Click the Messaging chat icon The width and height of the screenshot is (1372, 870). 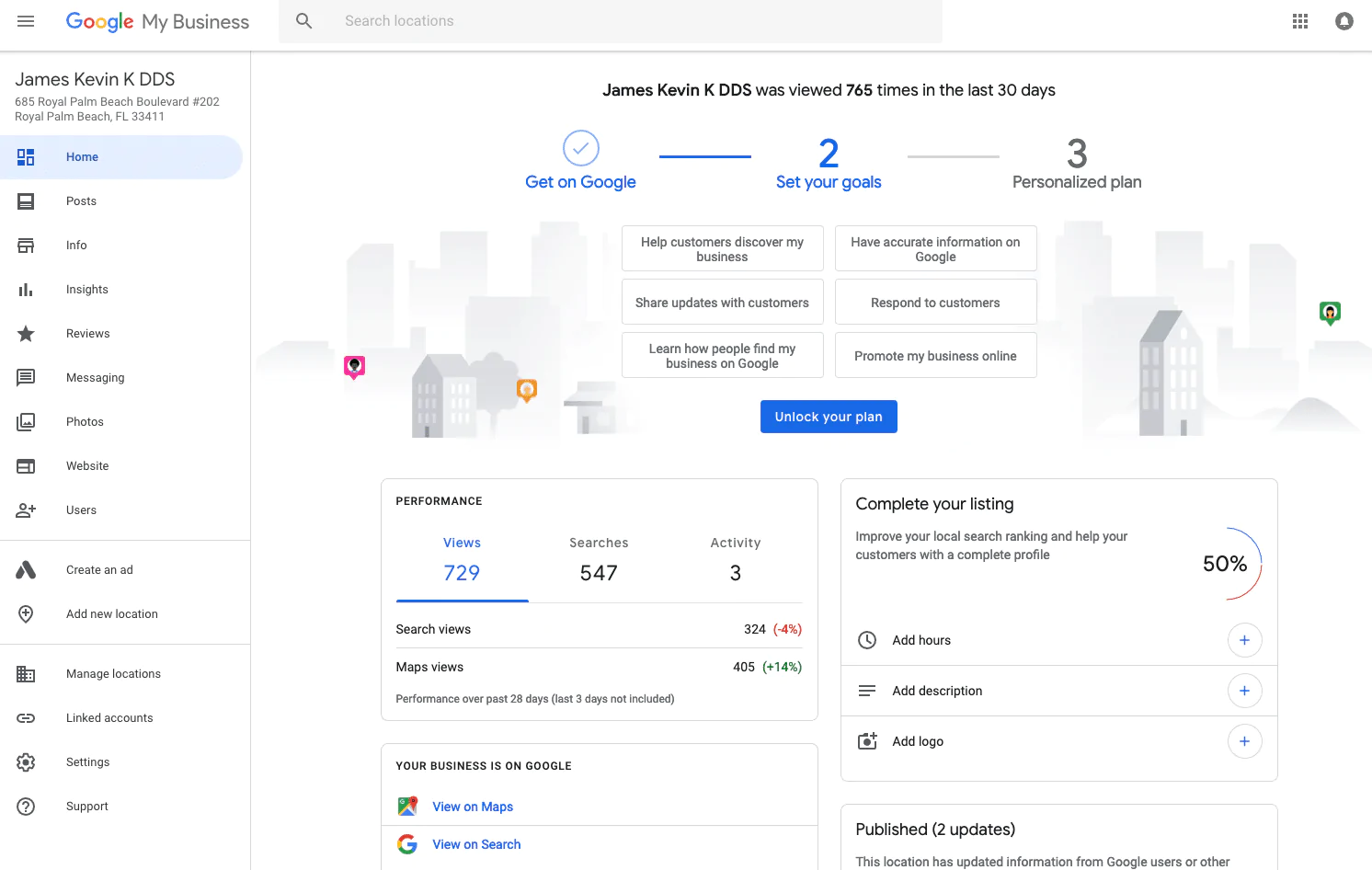(26, 378)
